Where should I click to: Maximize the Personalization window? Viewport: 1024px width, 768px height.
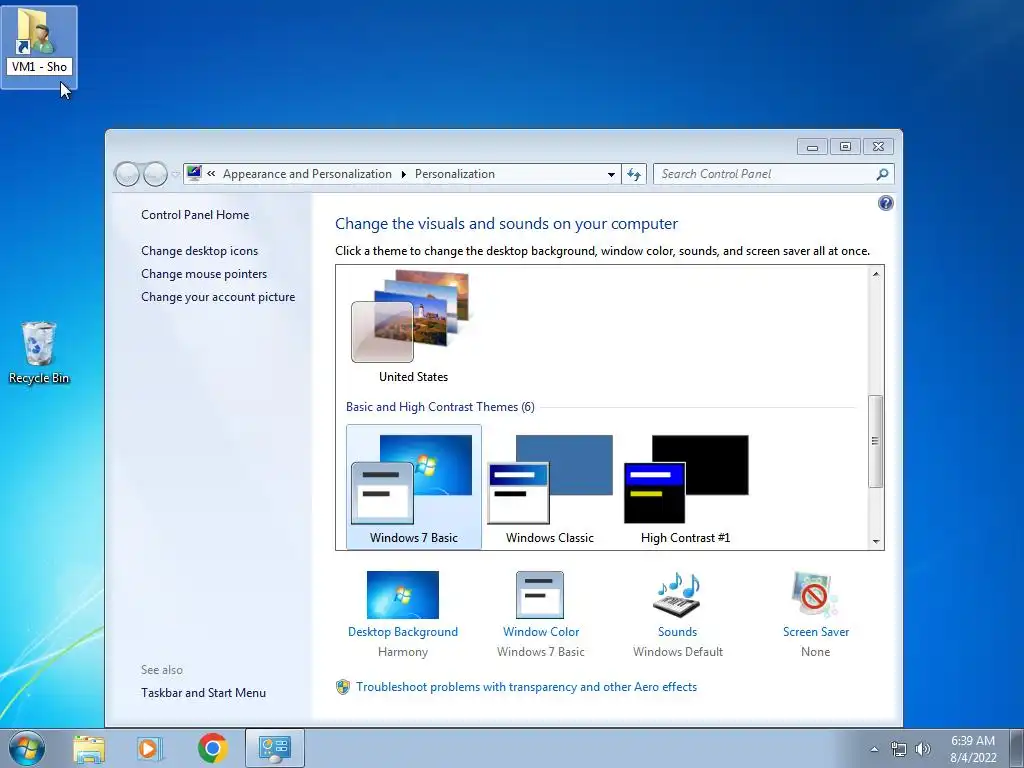pos(845,147)
